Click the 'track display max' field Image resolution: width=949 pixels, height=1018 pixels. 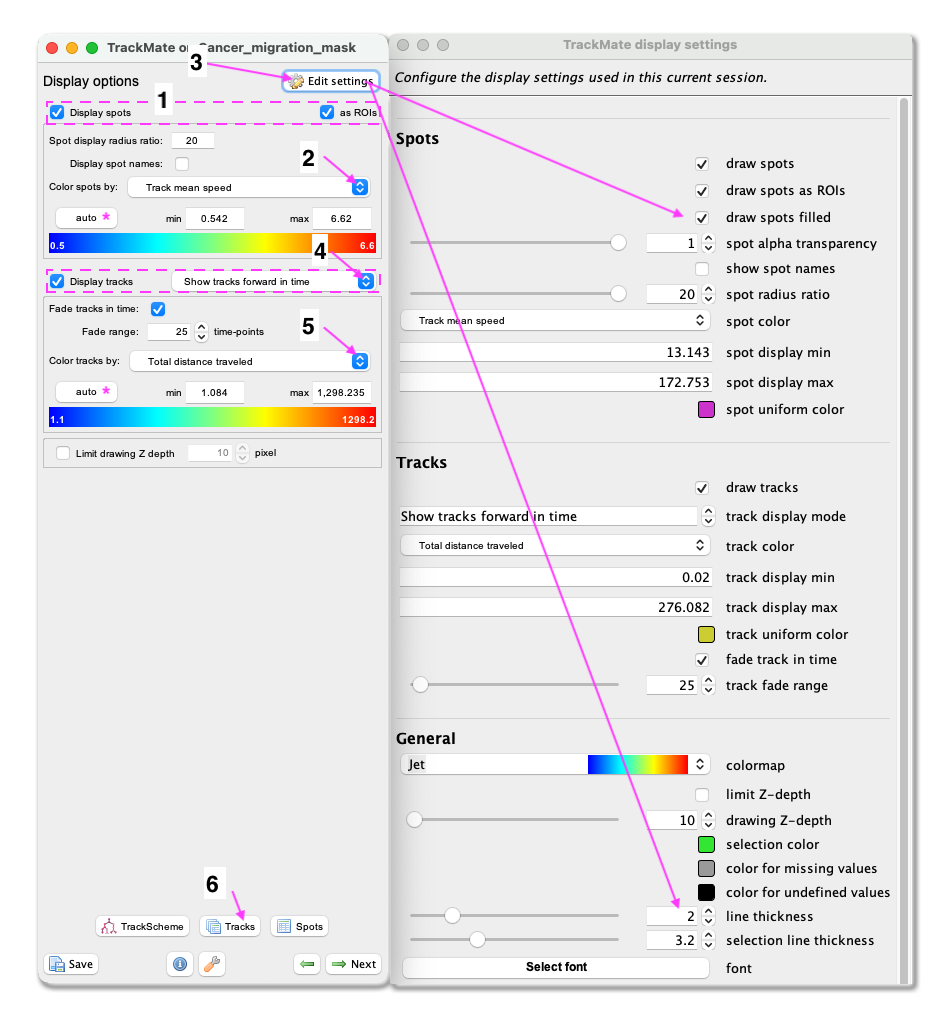(x=556, y=607)
